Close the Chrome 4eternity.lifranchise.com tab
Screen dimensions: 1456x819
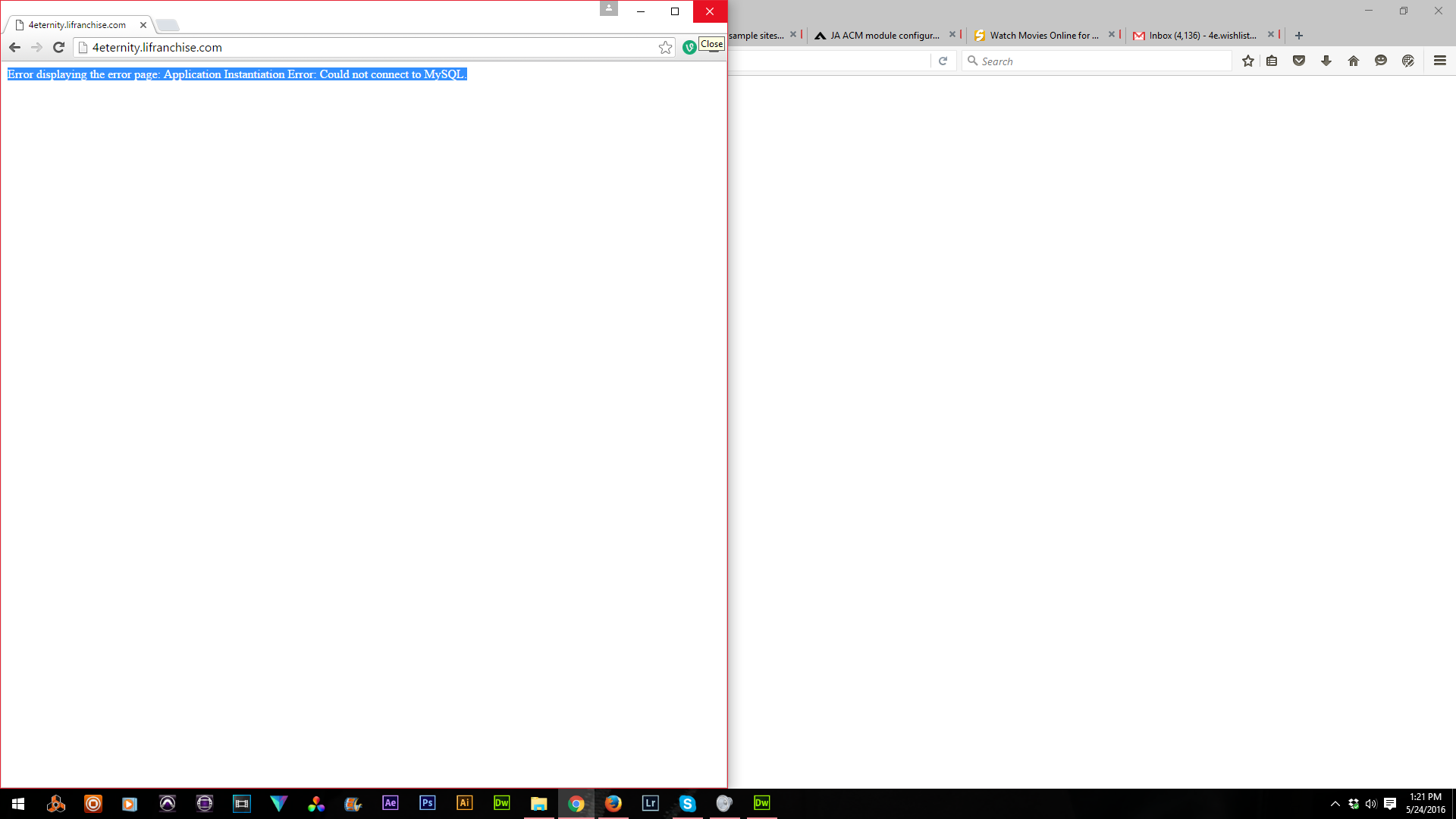click(143, 25)
